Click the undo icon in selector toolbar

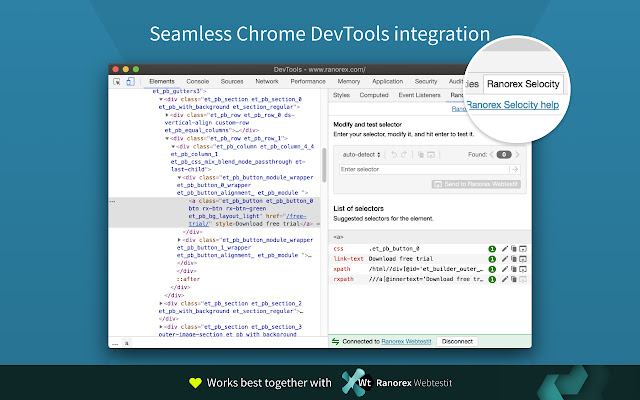(394, 155)
